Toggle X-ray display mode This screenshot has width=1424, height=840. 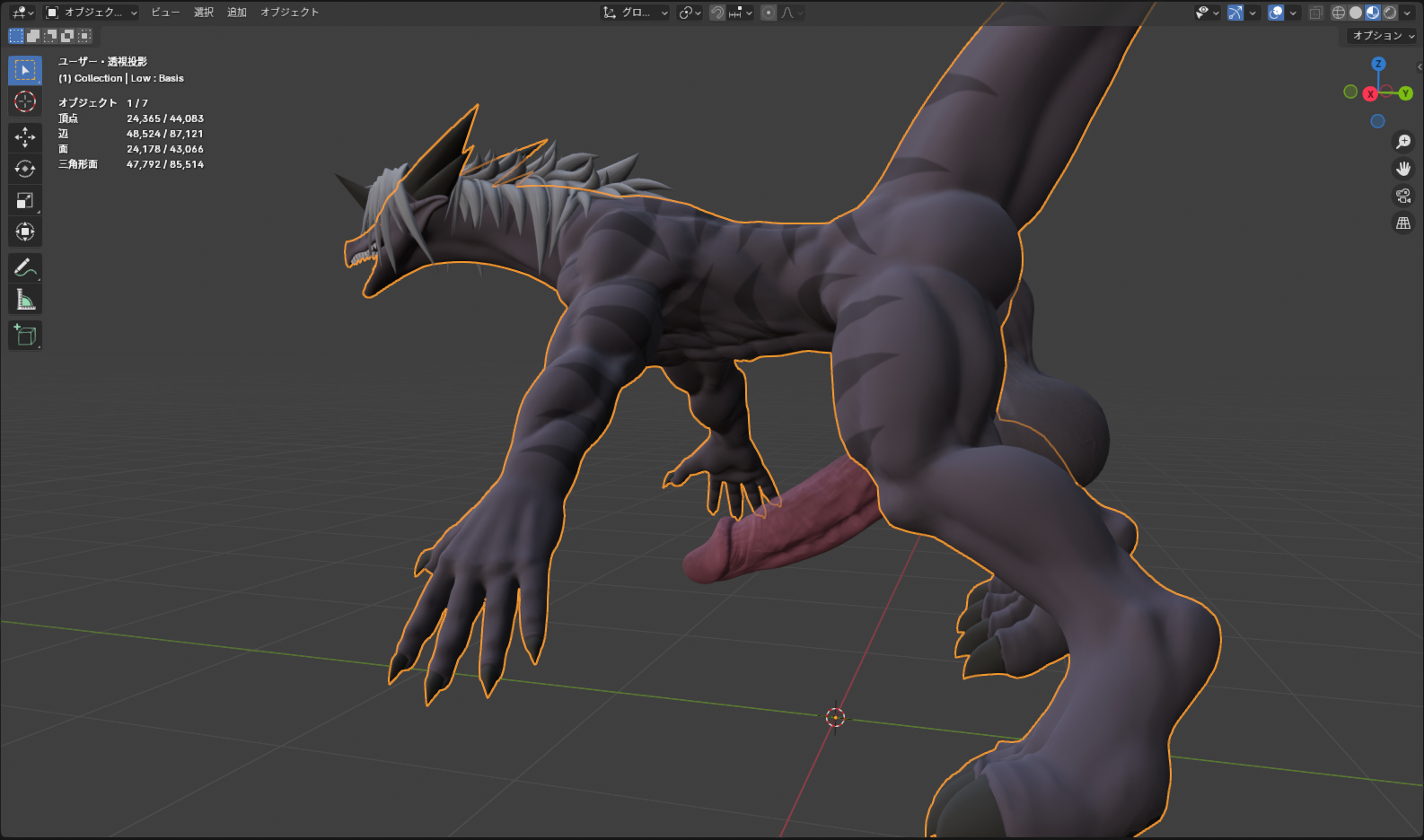(x=1315, y=13)
